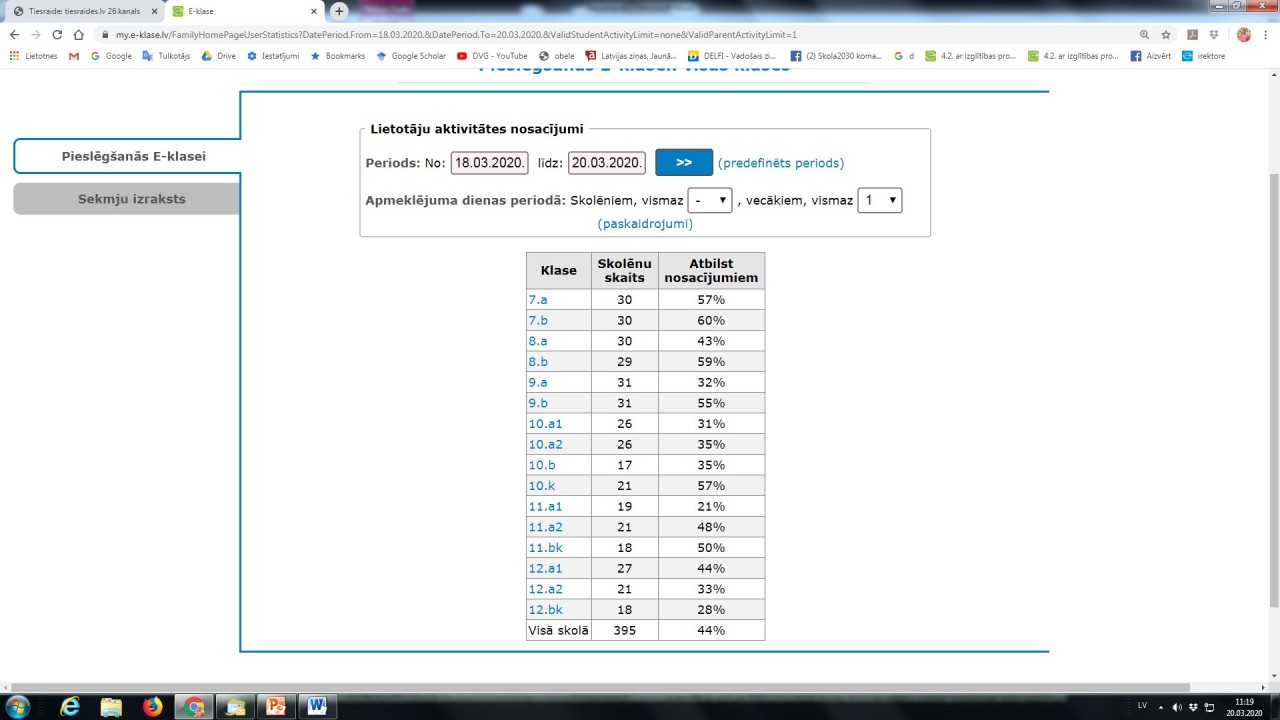Open a new browser tab
This screenshot has width=1280, height=720.
click(x=339, y=11)
